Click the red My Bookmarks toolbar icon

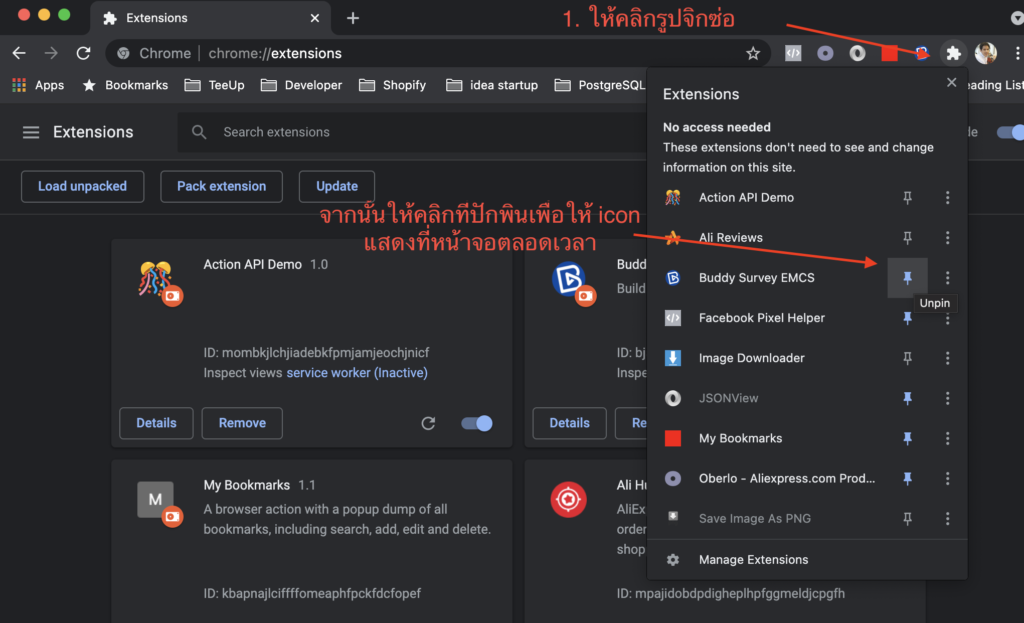point(889,53)
